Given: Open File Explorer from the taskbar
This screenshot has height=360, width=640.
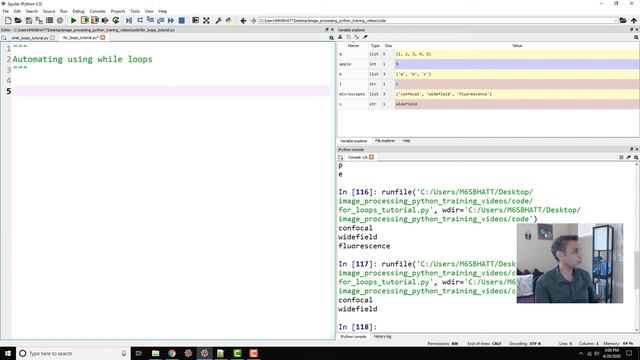Looking at the screenshot, I should coord(156,353).
